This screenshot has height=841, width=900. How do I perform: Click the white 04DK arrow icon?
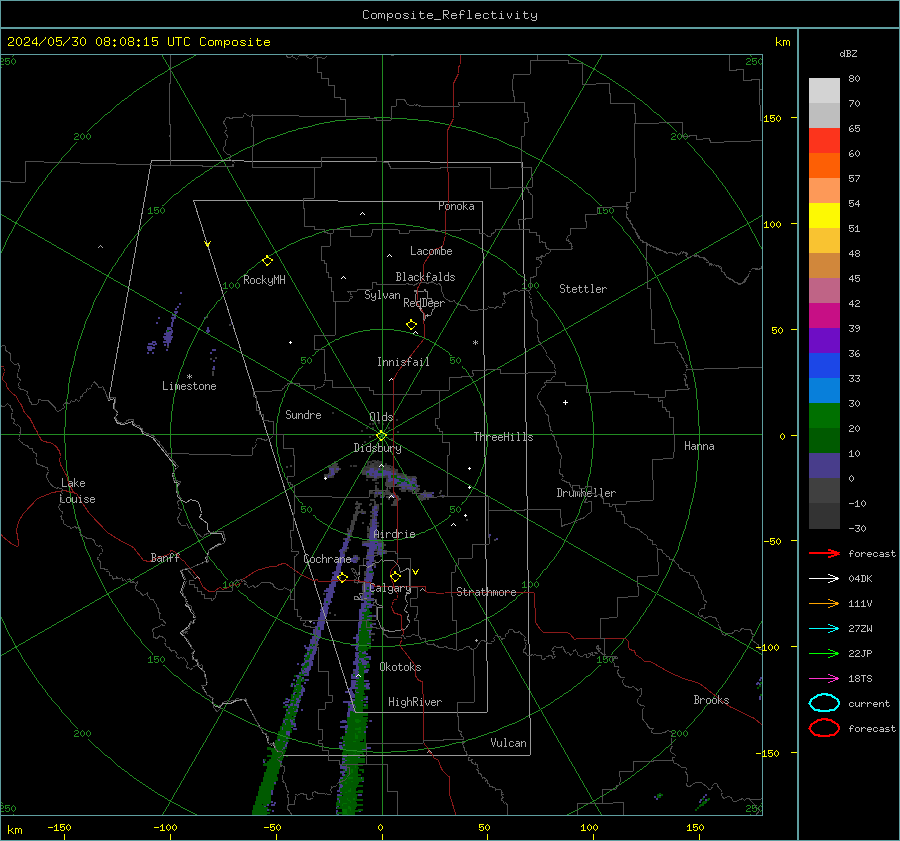[824, 578]
